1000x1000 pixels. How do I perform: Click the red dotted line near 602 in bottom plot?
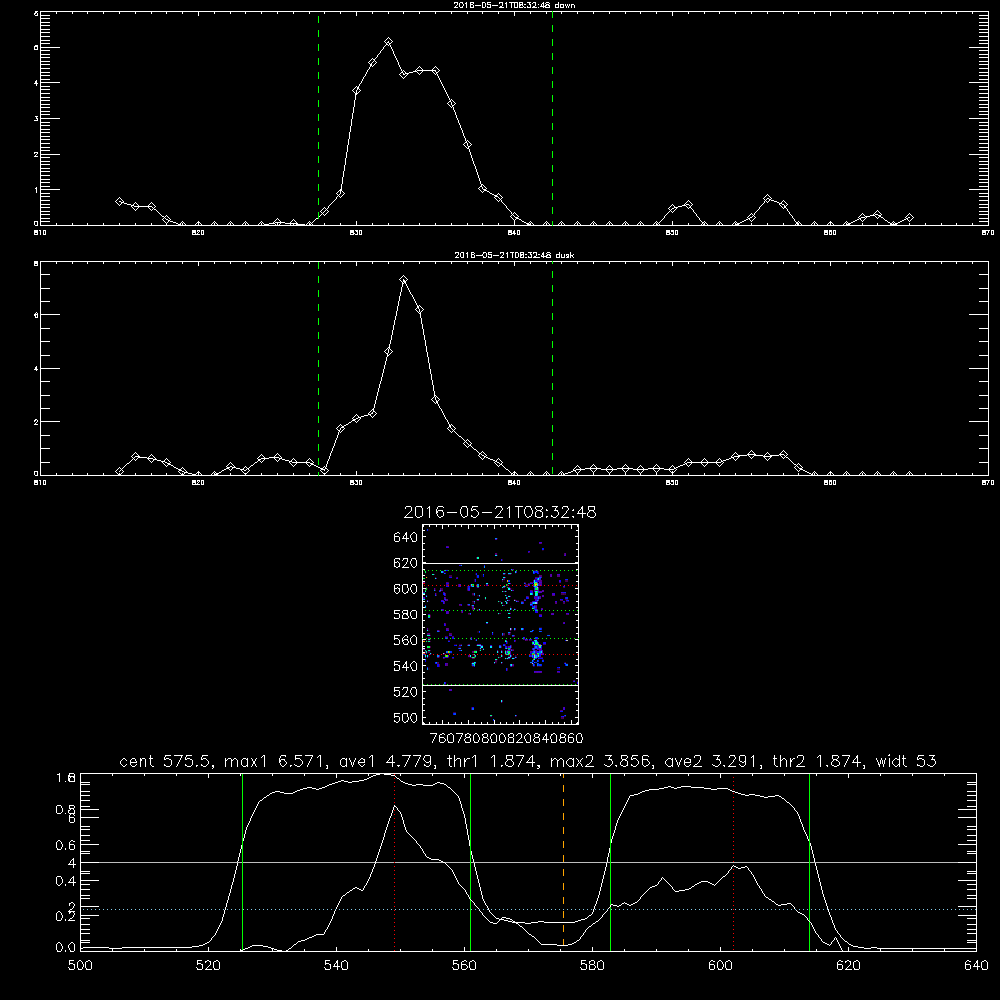pos(733,861)
